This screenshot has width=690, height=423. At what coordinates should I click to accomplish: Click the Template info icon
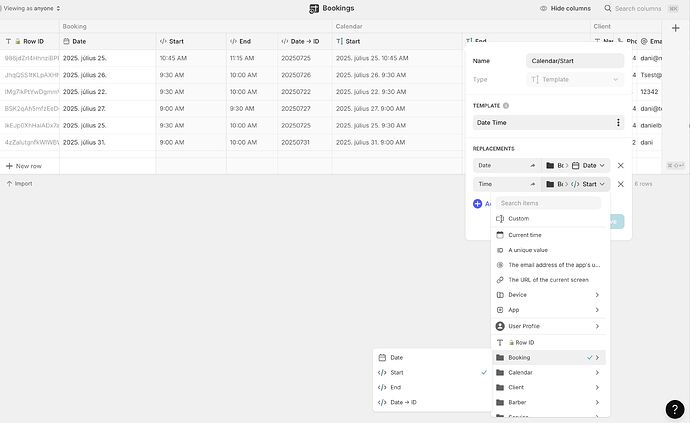pos(506,106)
